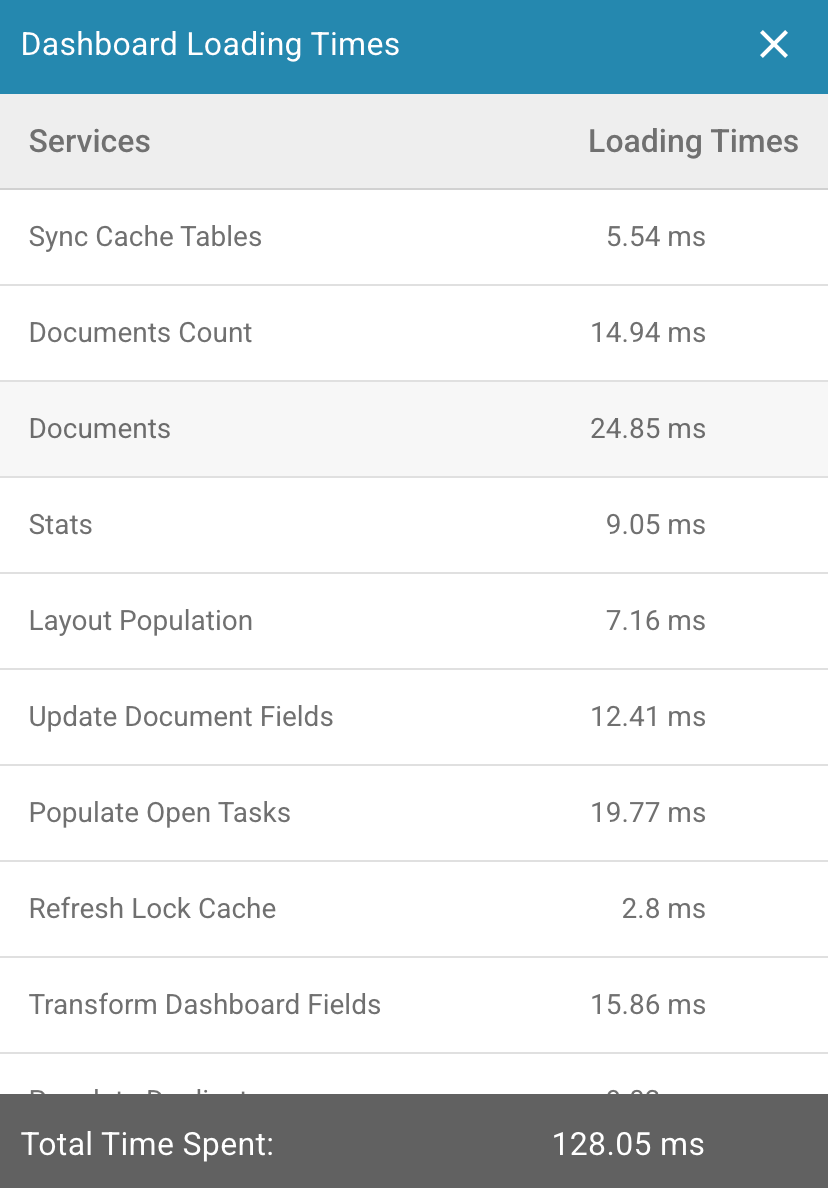Click the Refresh Lock Cache entry
The height and width of the screenshot is (1188, 828).
152,909
